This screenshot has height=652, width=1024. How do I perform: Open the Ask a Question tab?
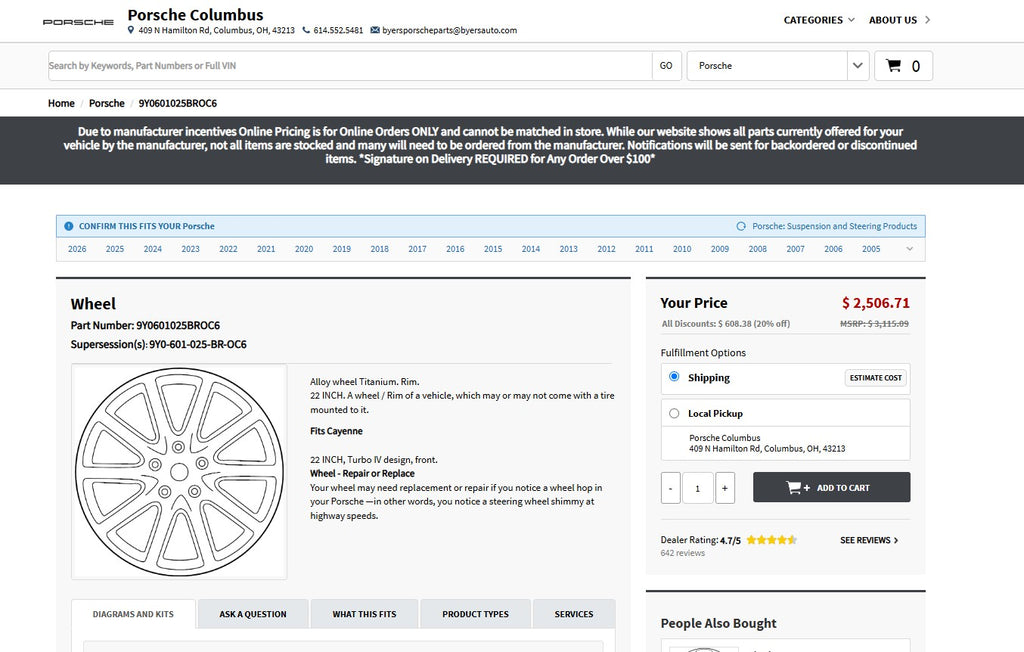coord(253,614)
